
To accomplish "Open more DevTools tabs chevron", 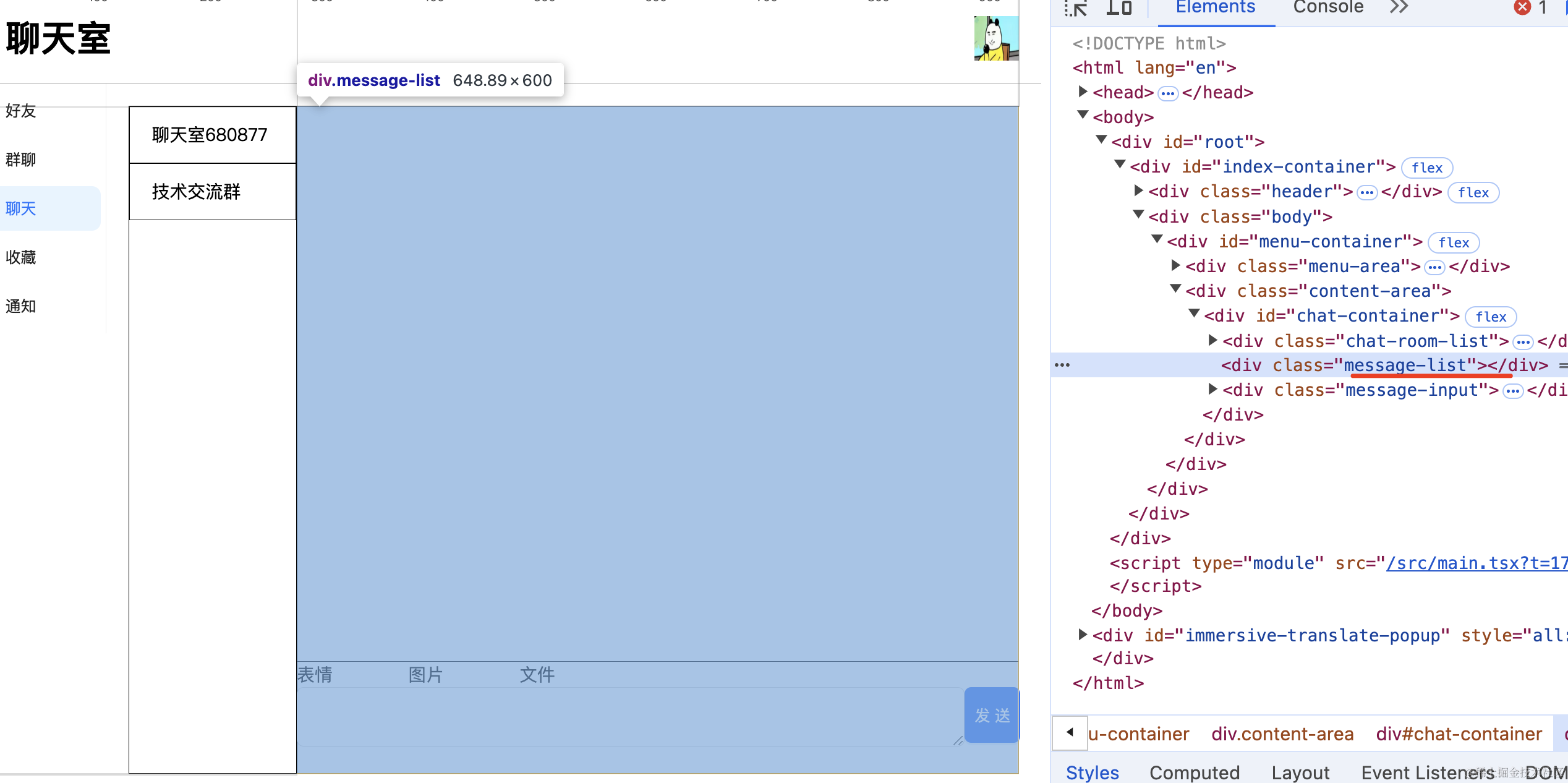I will pos(1399,7).
